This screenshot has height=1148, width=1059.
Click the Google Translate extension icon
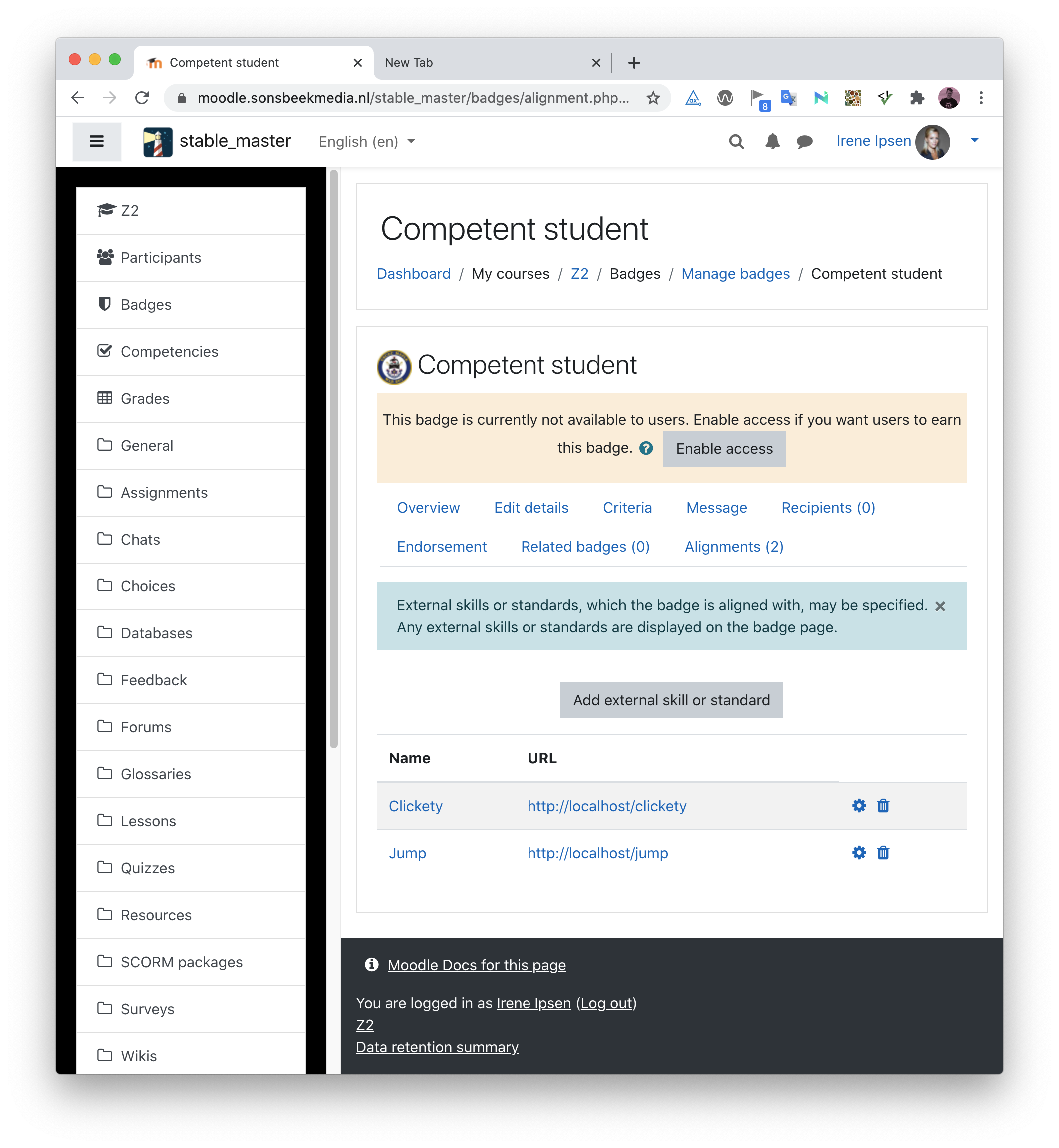coord(789,98)
